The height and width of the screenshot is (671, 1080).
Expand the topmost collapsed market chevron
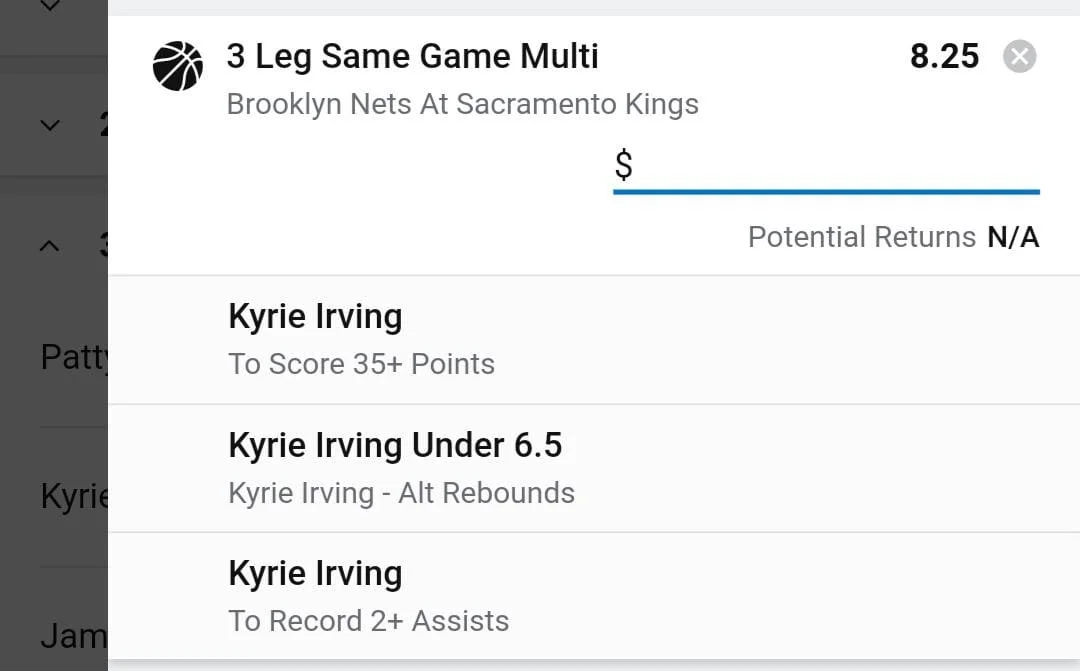click(50, 6)
